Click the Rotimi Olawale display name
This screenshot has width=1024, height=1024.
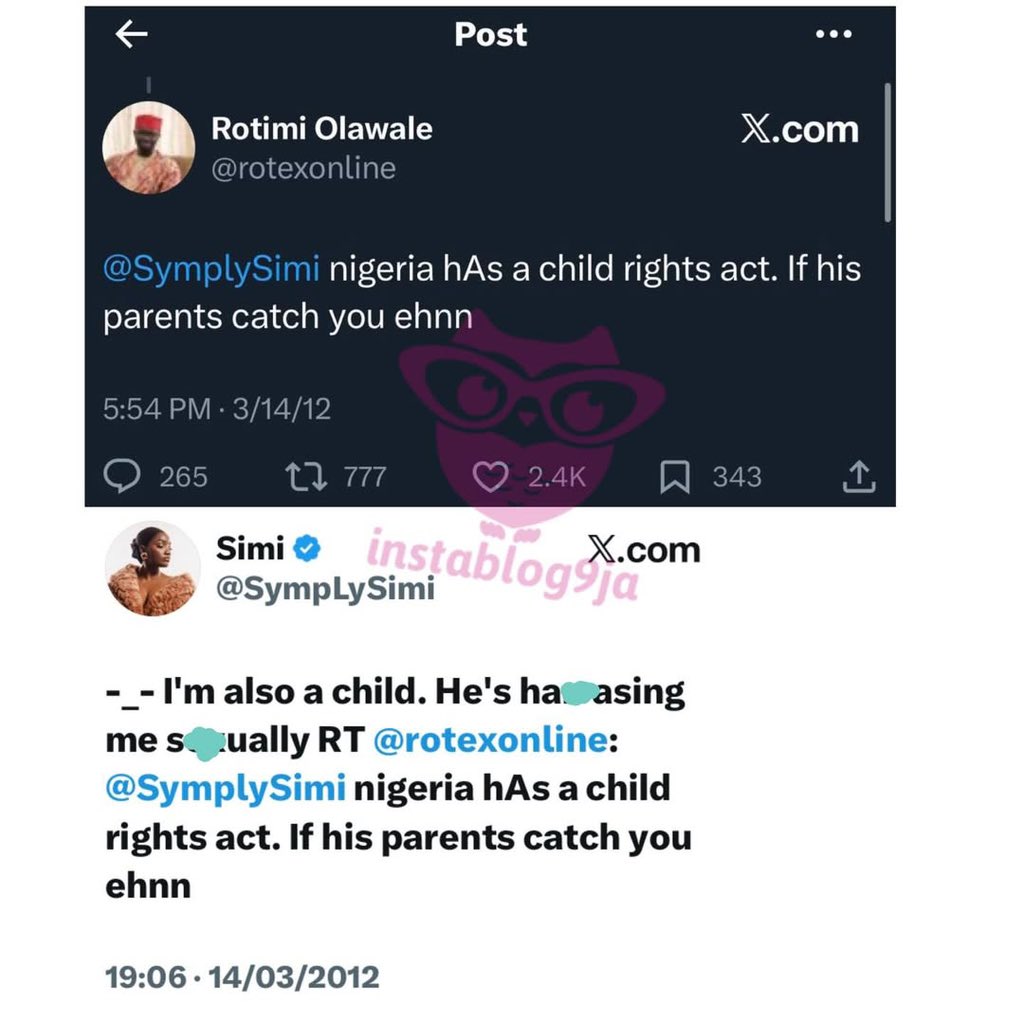point(322,129)
